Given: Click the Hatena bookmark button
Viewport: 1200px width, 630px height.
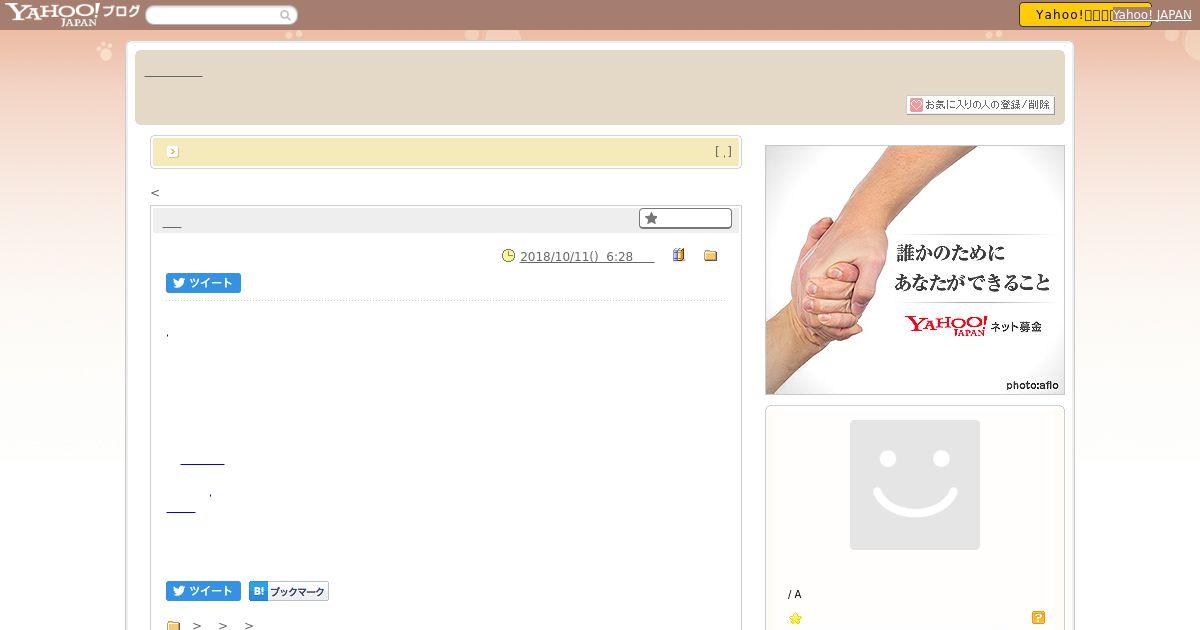Looking at the screenshot, I should click(289, 591).
